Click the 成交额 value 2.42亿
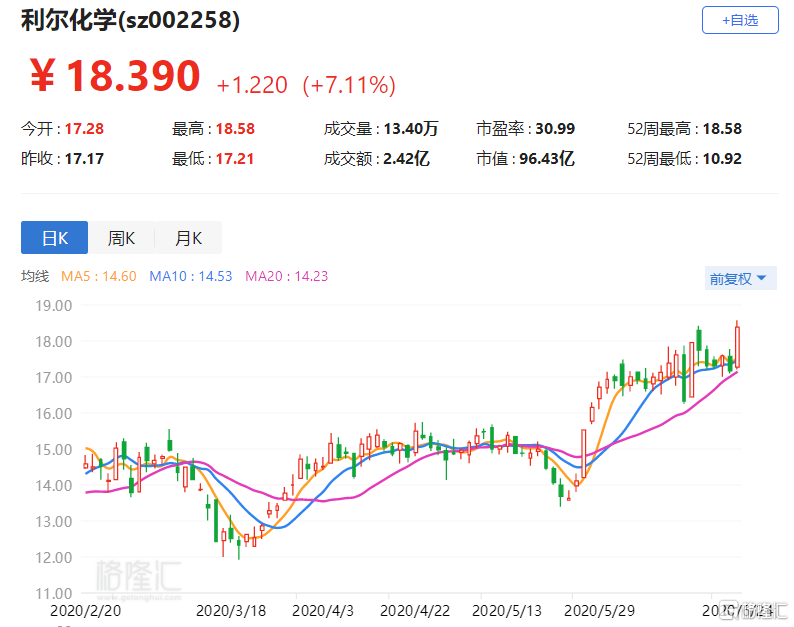Screen dimensions: 794x627 click(x=407, y=159)
